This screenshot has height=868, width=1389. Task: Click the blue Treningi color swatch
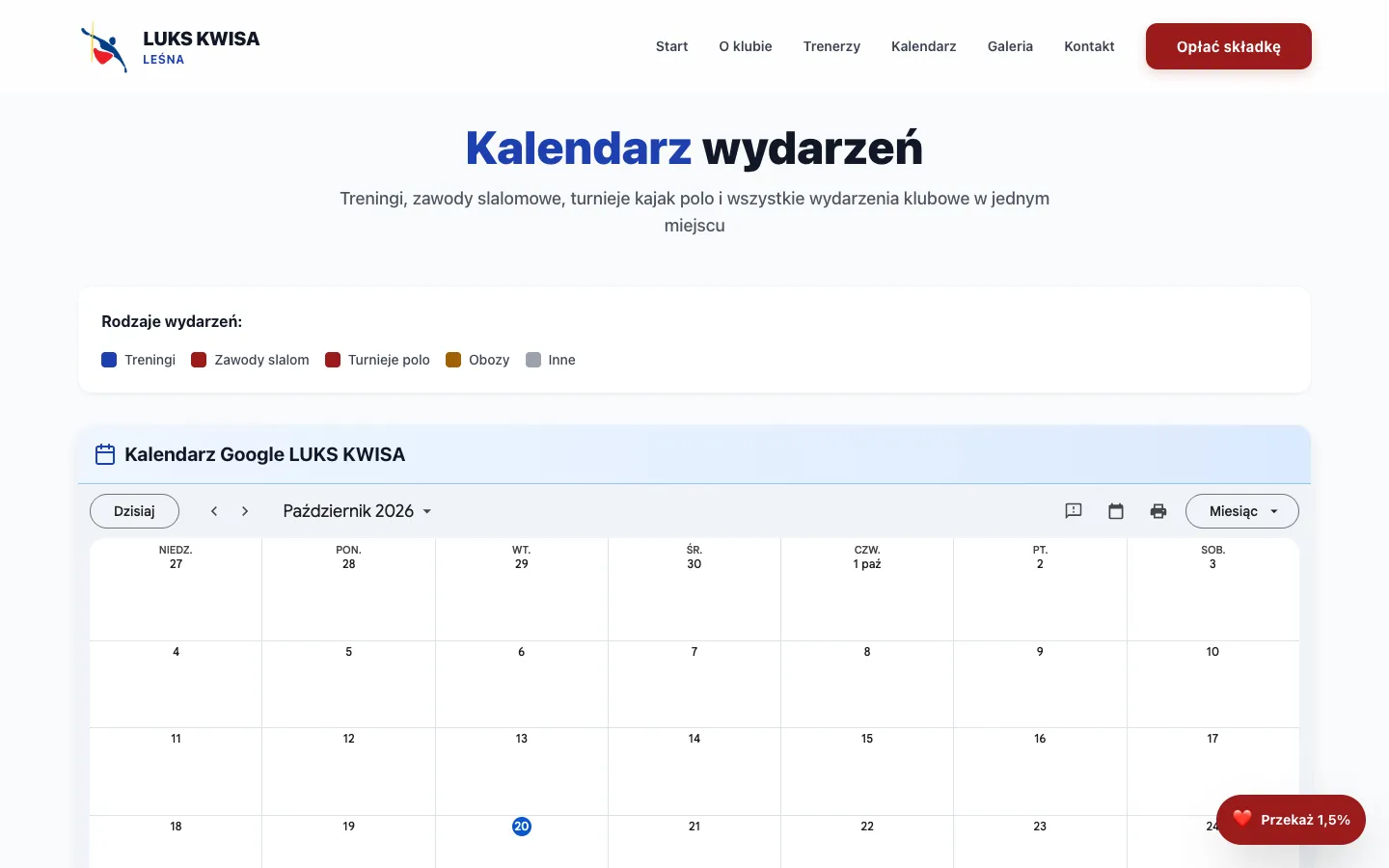point(109,360)
